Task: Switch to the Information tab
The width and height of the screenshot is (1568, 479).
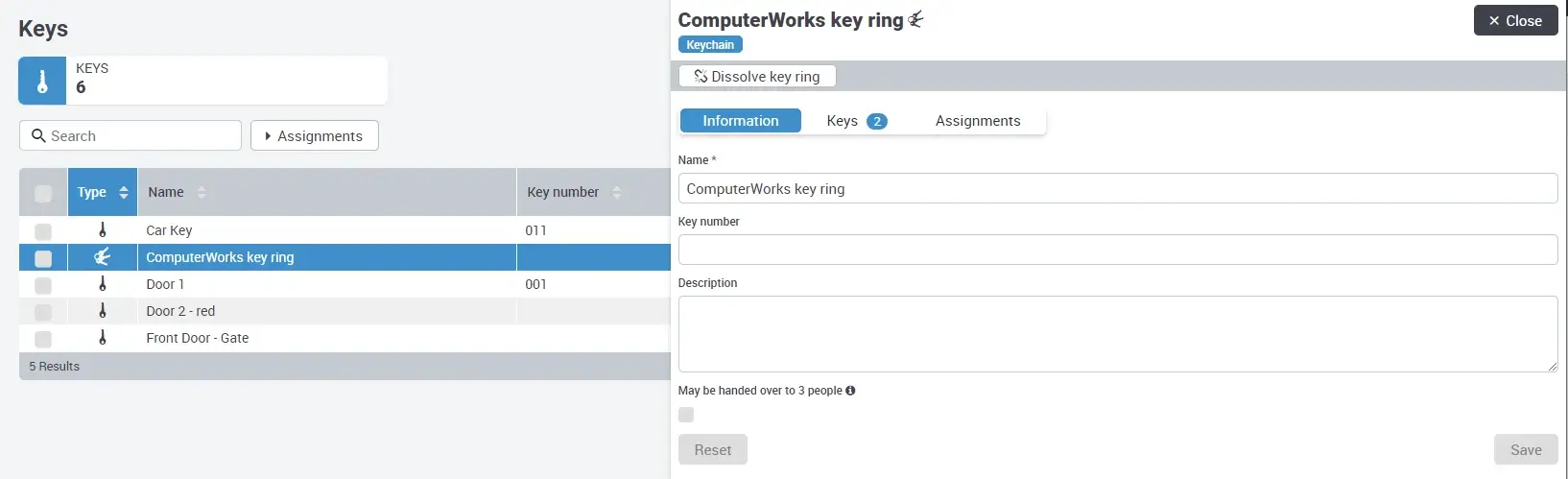Action: click(x=741, y=121)
